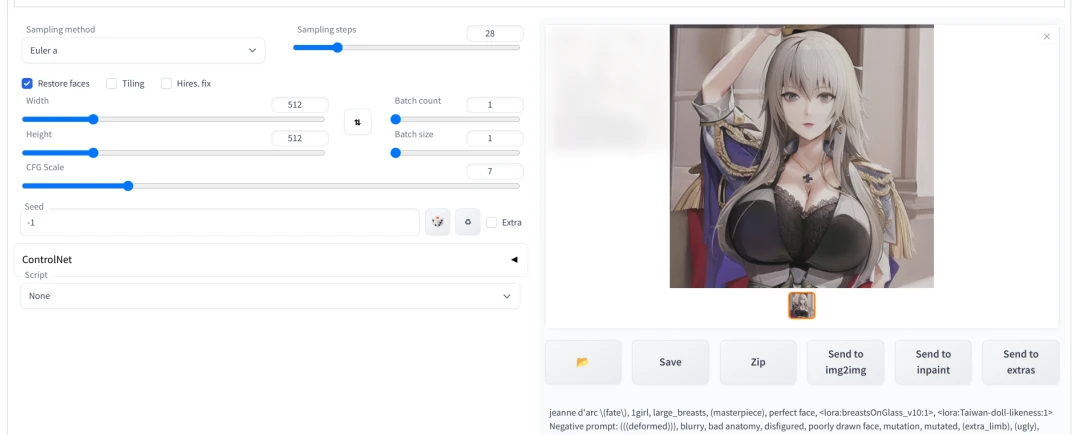
Task: Click the jeanne d'arc prompt text
Action: tap(801, 413)
